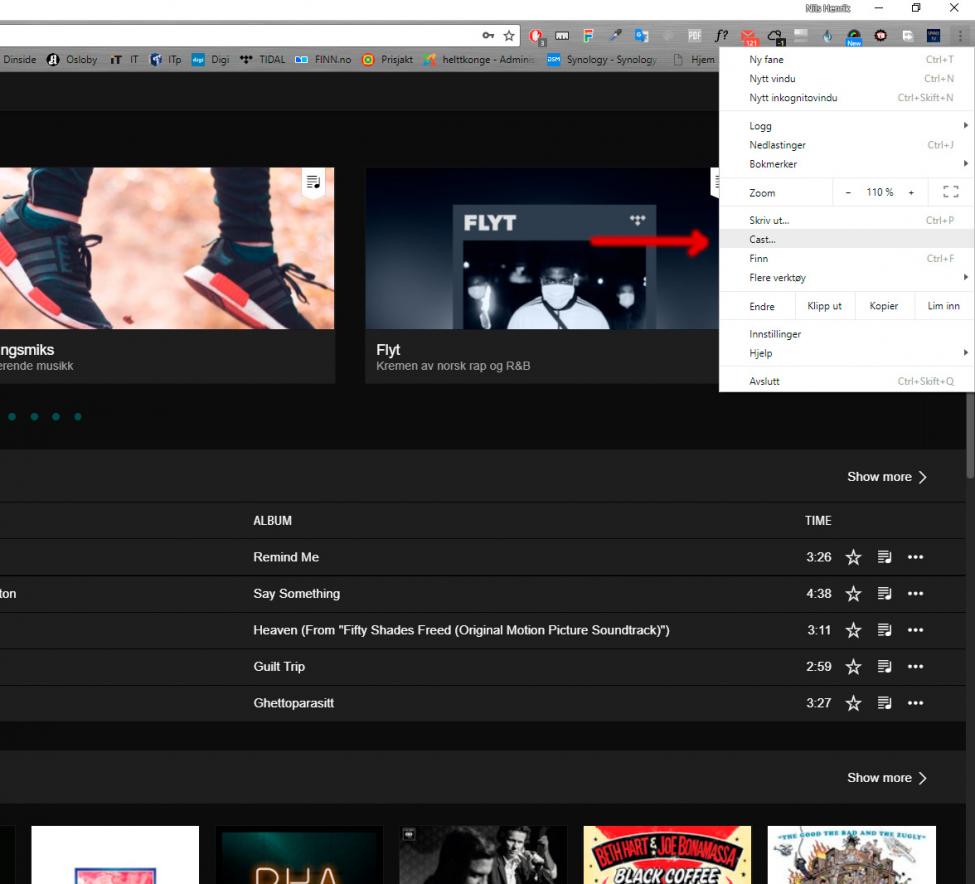
Task: Open the cloud extension with -1 badge
Action: point(775,37)
